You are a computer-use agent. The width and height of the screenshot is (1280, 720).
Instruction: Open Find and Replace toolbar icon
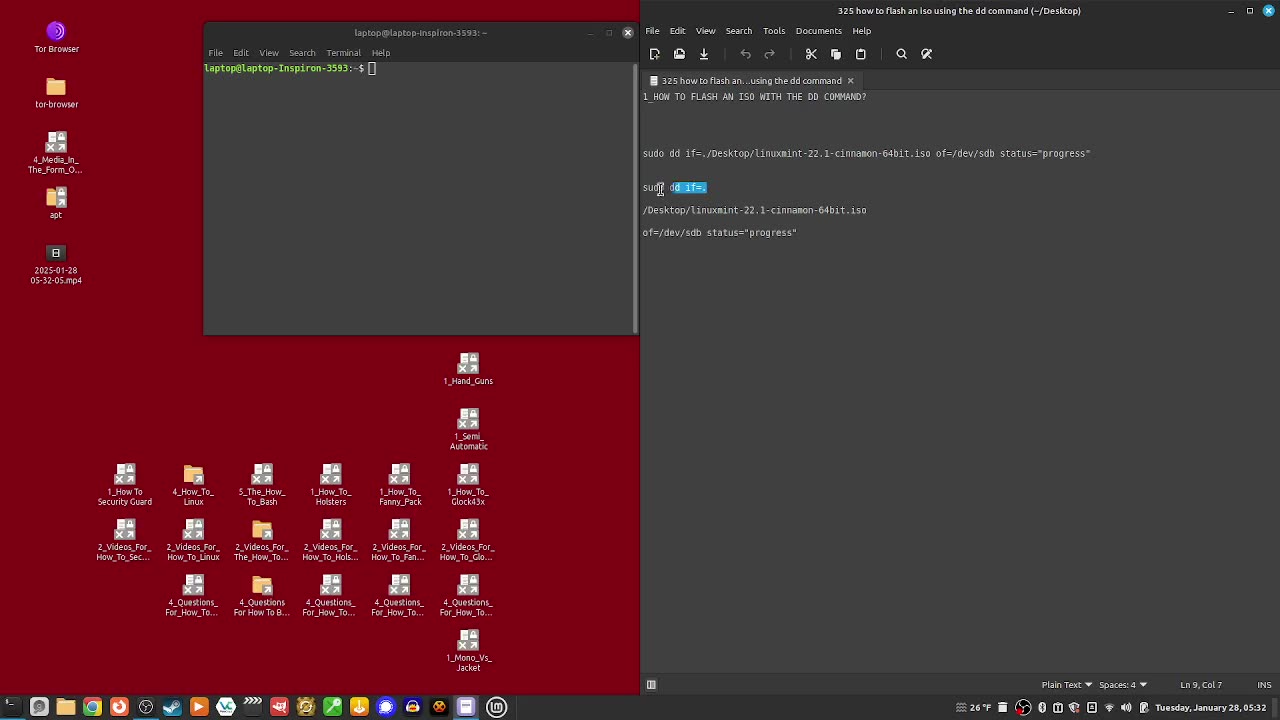(x=926, y=54)
